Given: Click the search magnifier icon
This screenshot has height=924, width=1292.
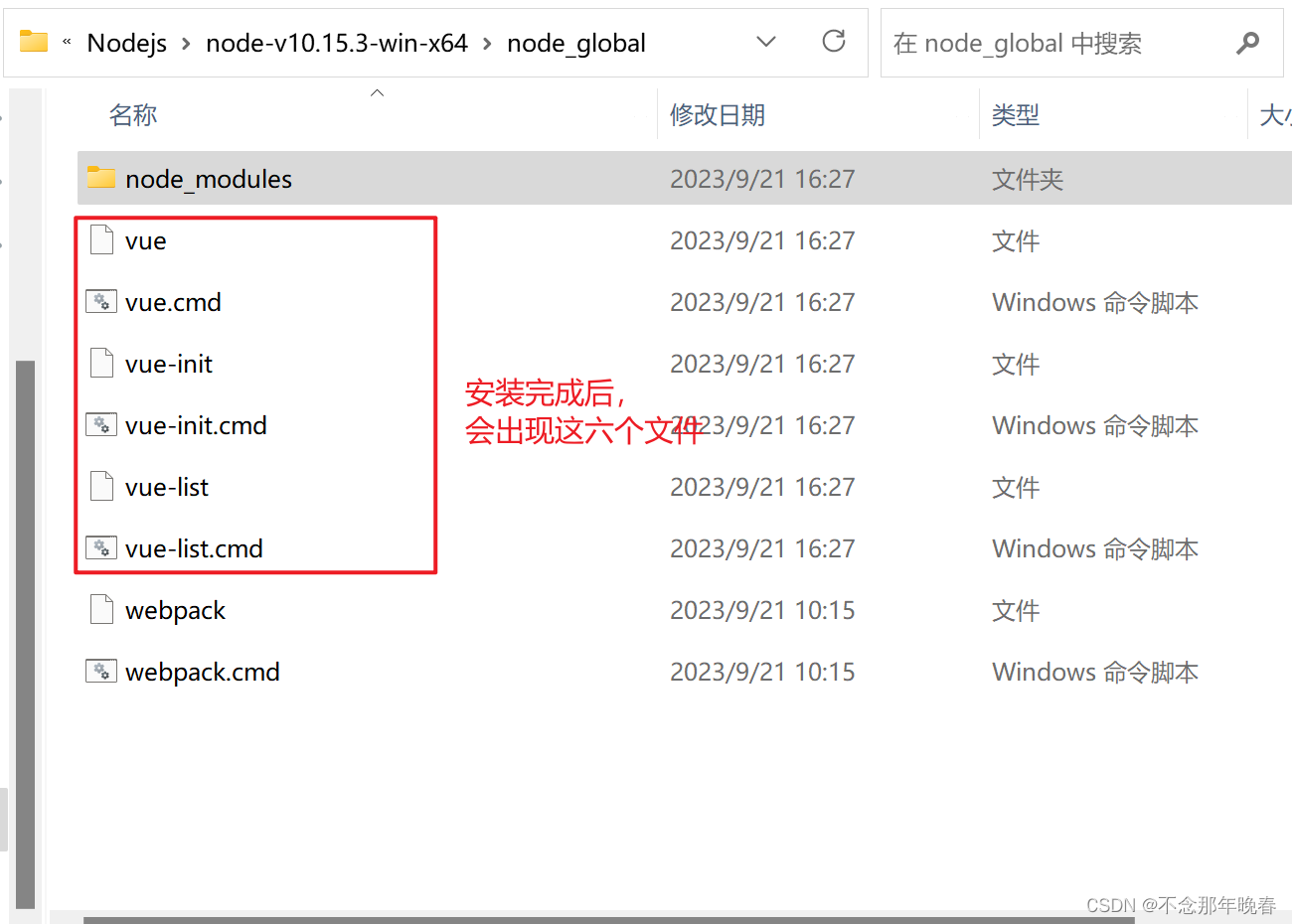Looking at the screenshot, I should point(1247,43).
